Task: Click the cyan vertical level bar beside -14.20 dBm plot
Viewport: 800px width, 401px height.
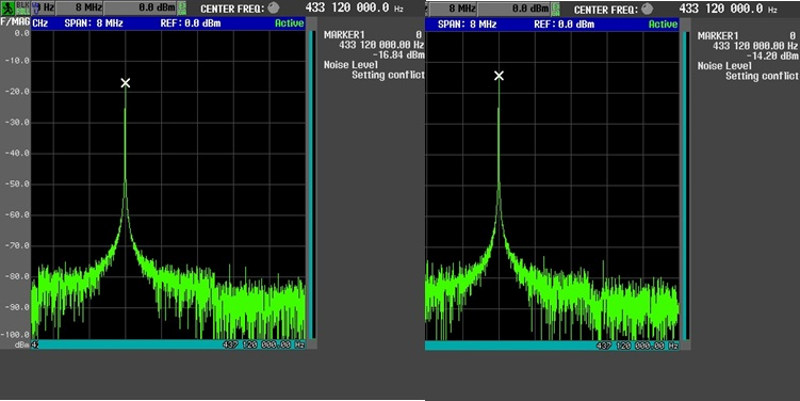Action: pos(685,186)
